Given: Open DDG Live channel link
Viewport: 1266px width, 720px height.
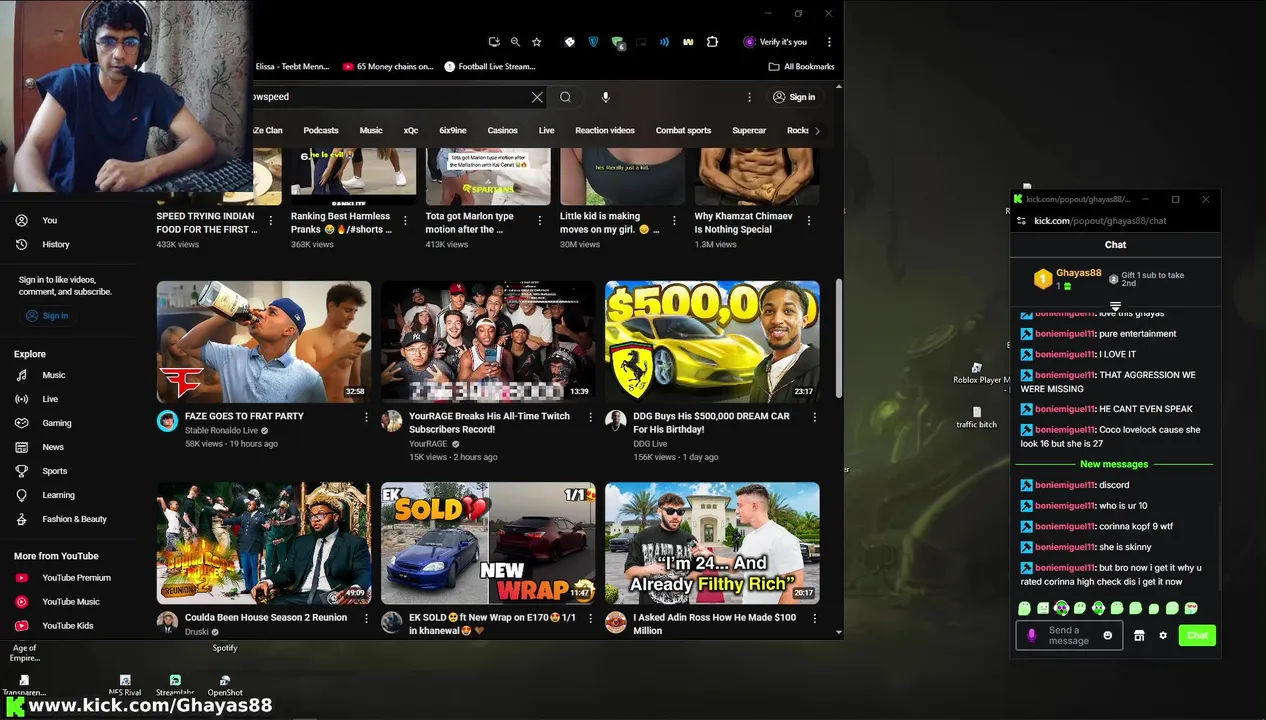Looking at the screenshot, I should pyautogui.click(x=650, y=444).
